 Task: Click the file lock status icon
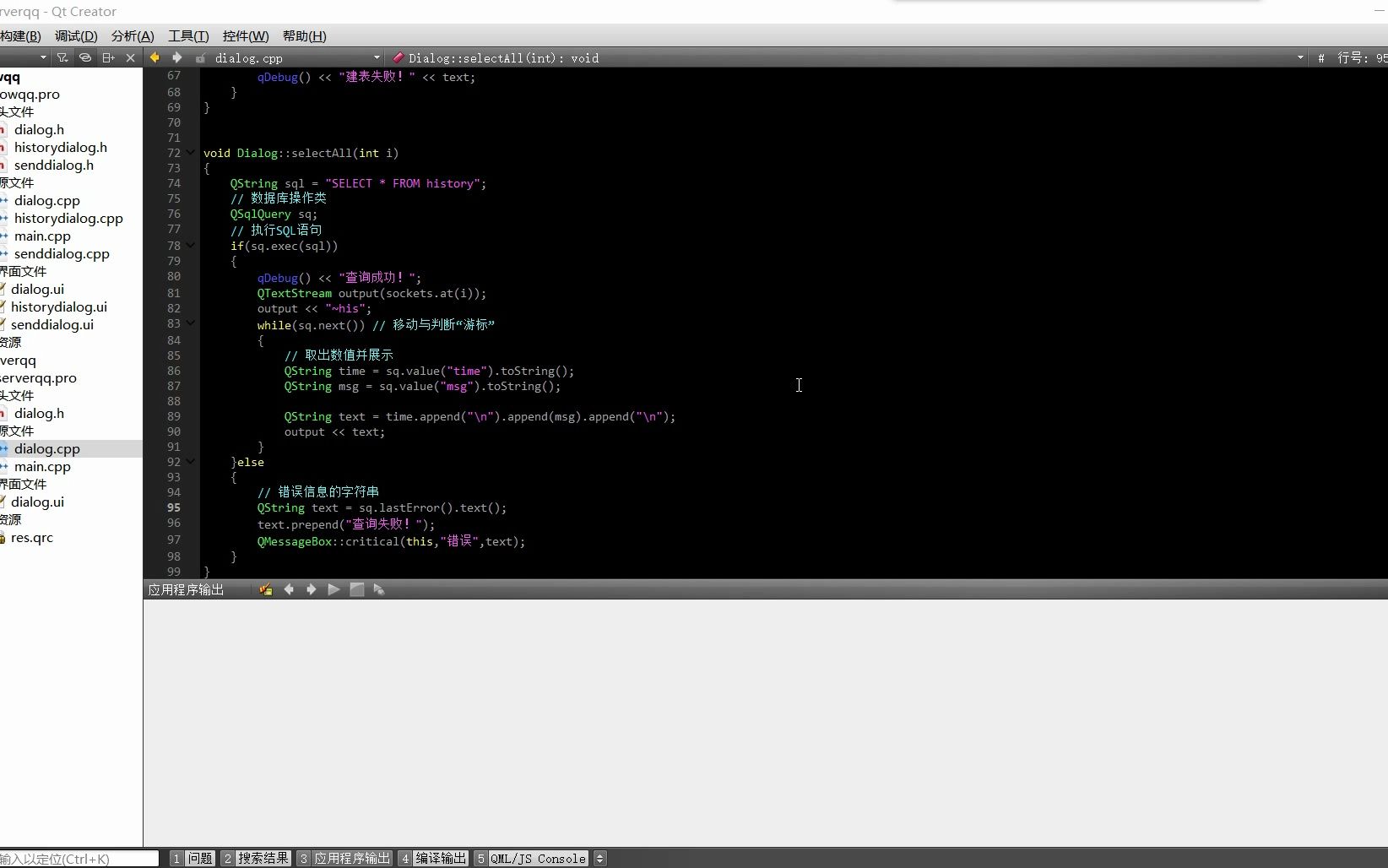[x=200, y=58]
